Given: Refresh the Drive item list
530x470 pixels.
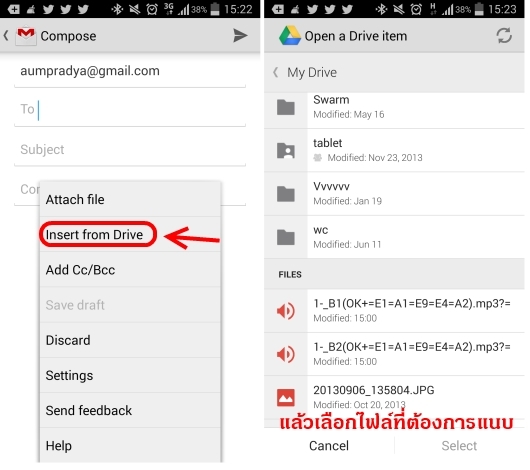Looking at the screenshot, I should pyautogui.click(x=504, y=36).
